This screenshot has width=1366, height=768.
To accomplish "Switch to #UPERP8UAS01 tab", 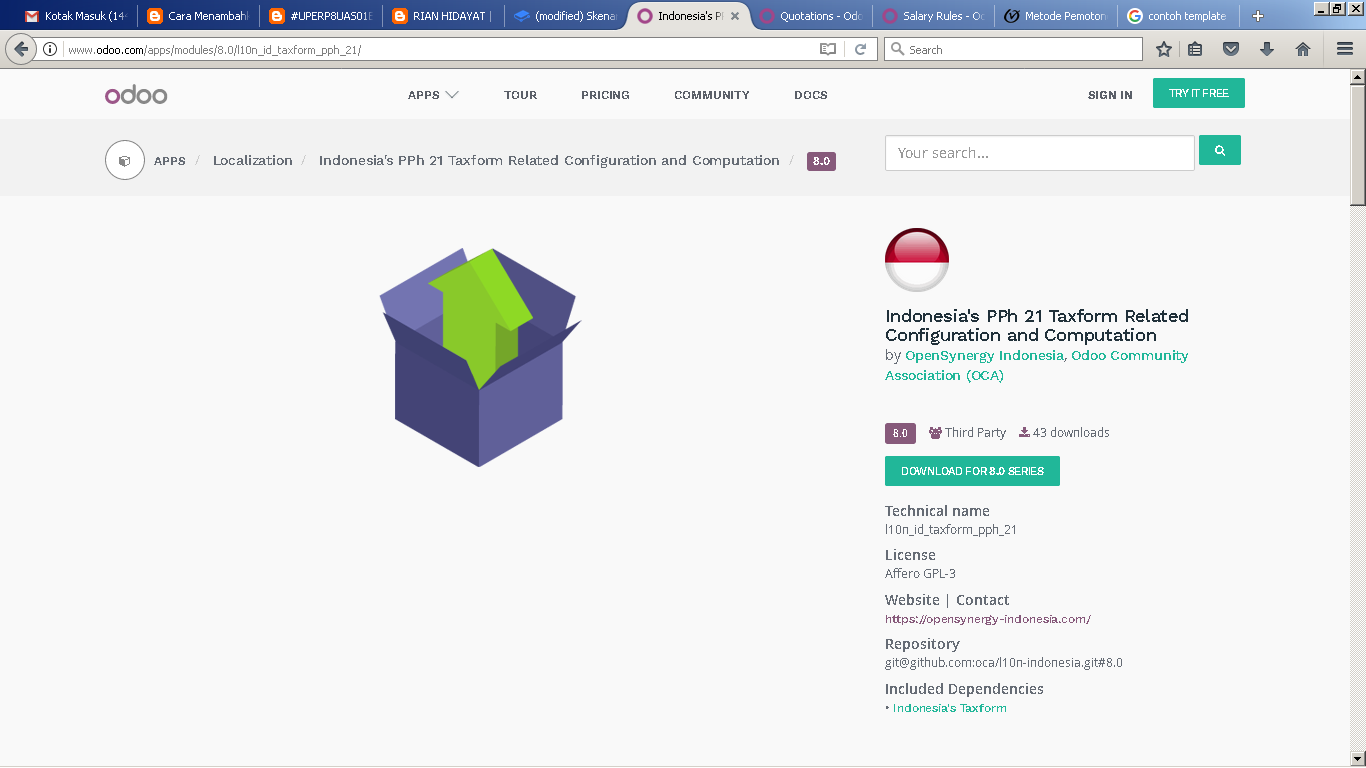I will click(321, 16).
